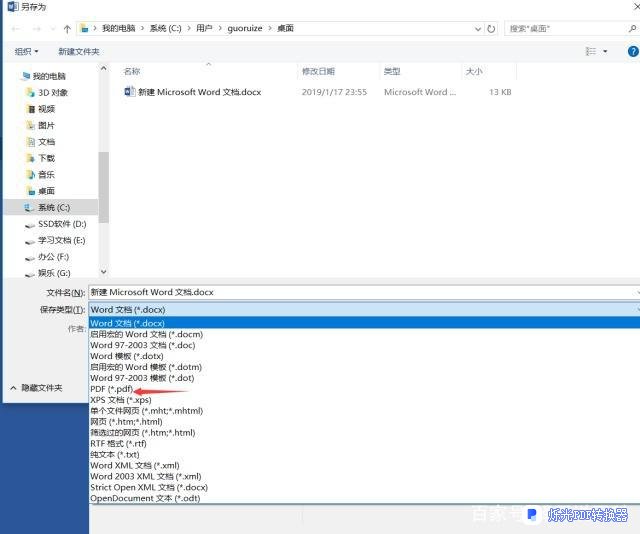Sort files by 类型 column header
640x534 pixels.
point(392,71)
